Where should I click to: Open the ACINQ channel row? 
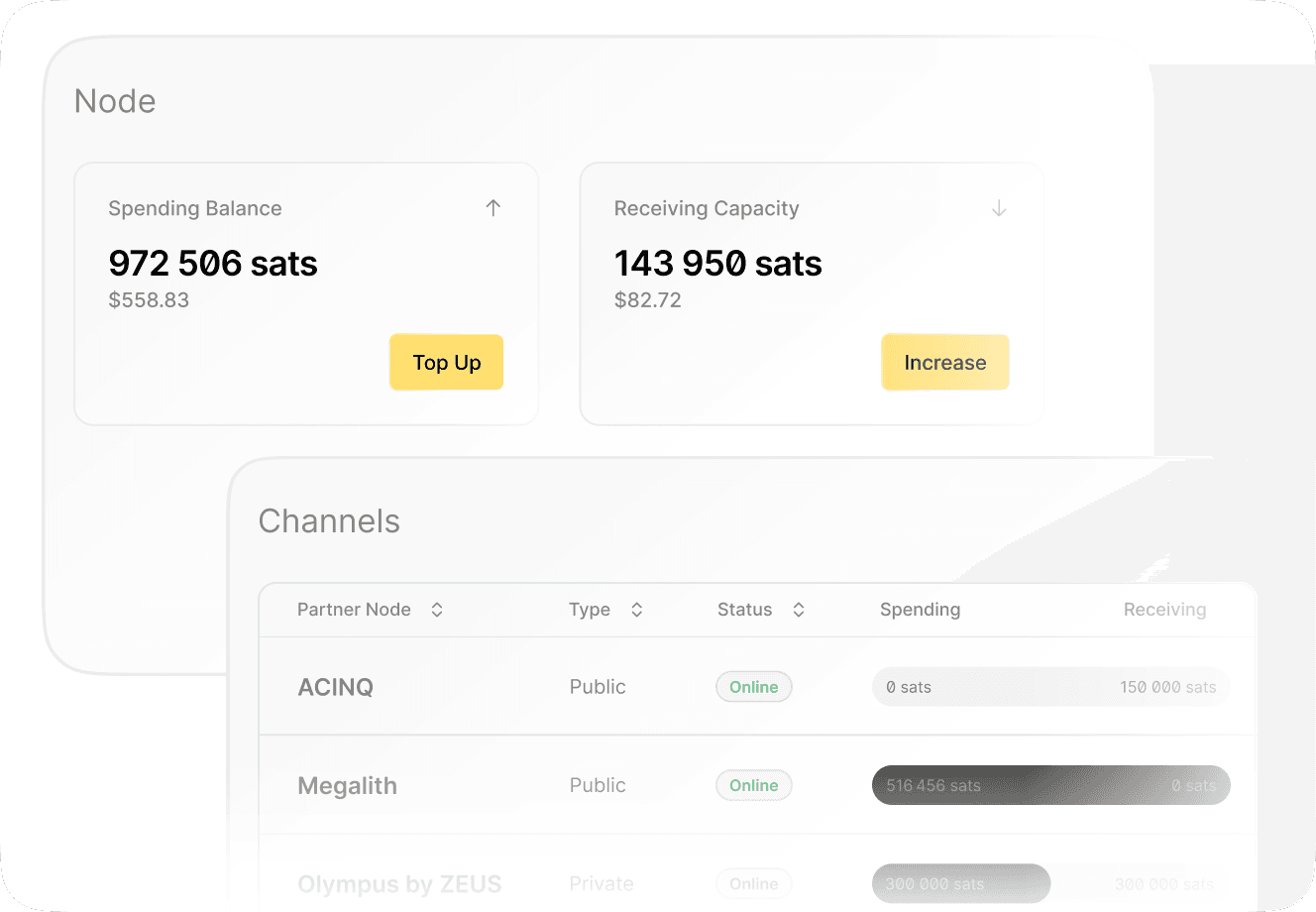[x=758, y=686]
